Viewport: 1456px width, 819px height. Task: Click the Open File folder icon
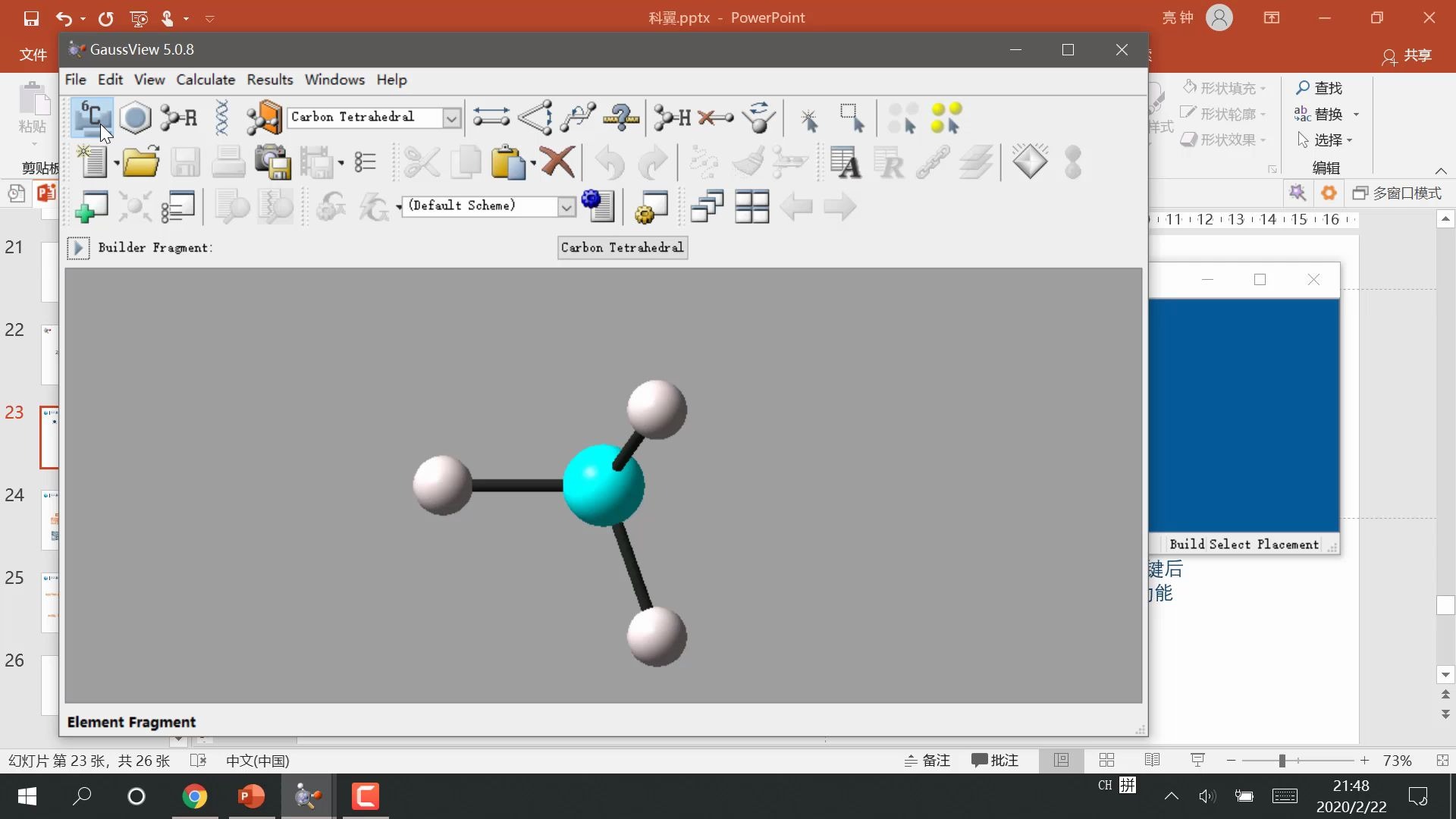(x=141, y=162)
